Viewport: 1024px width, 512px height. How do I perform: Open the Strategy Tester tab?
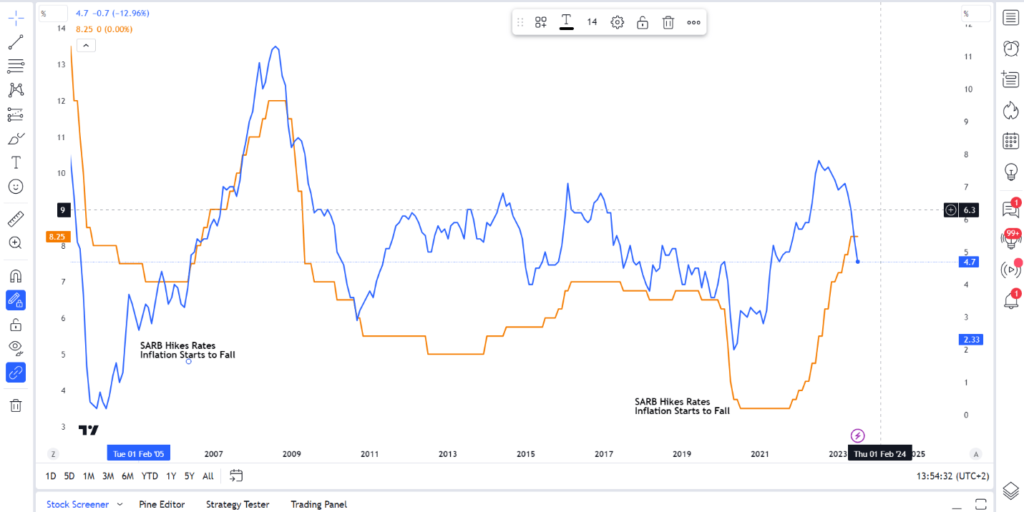237,505
